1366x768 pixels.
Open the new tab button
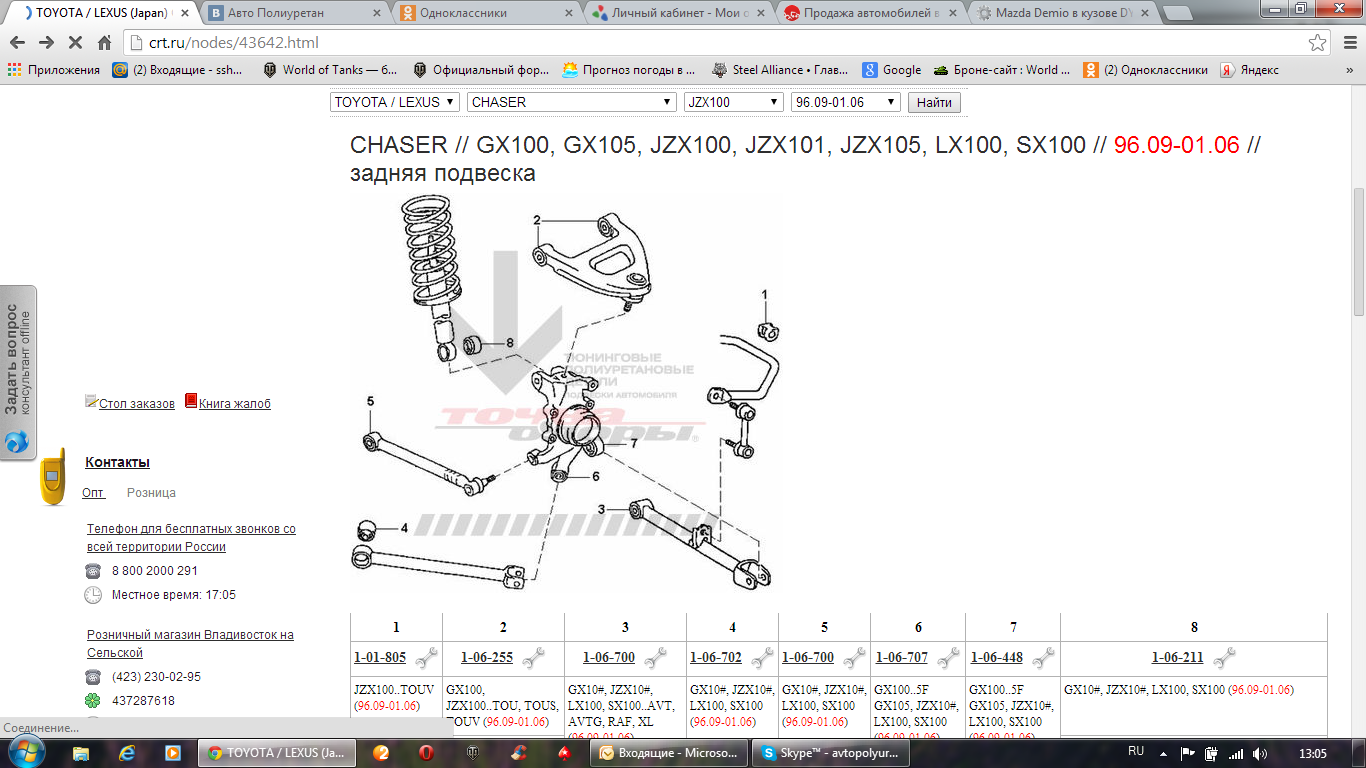click(x=1177, y=13)
